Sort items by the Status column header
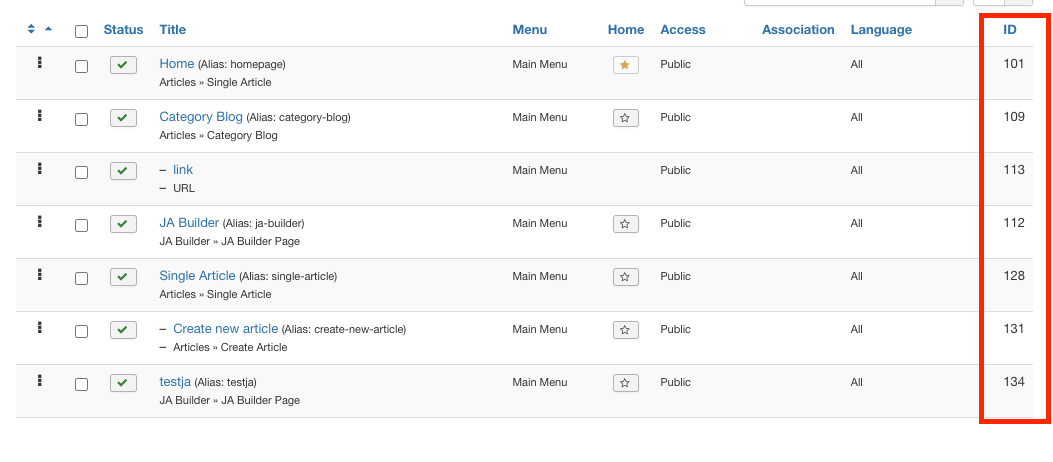Image resolution: width=1053 pixels, height=462 pixels. 123,30
